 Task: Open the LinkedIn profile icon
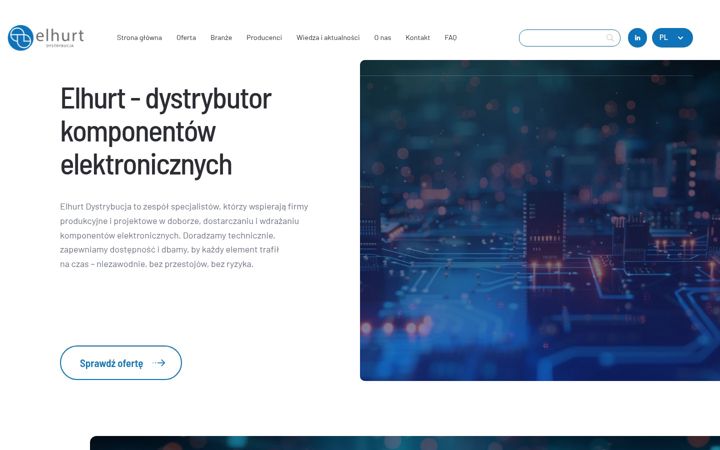point(637,38)
